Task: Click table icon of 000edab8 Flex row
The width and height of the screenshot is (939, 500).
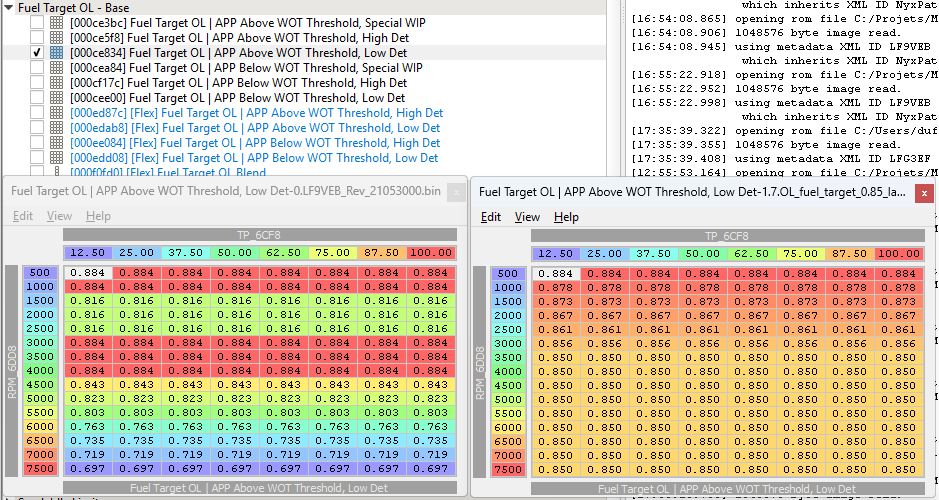Action: pyautogui.click(x=56, y=128)
